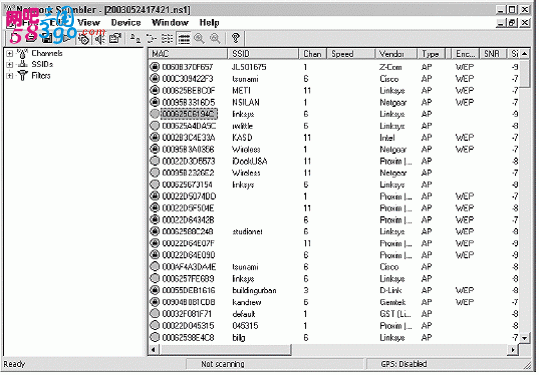Click SSID cell 'studionet'
Image resolution: width=539 pixels, height=375 pixels.
247,232
